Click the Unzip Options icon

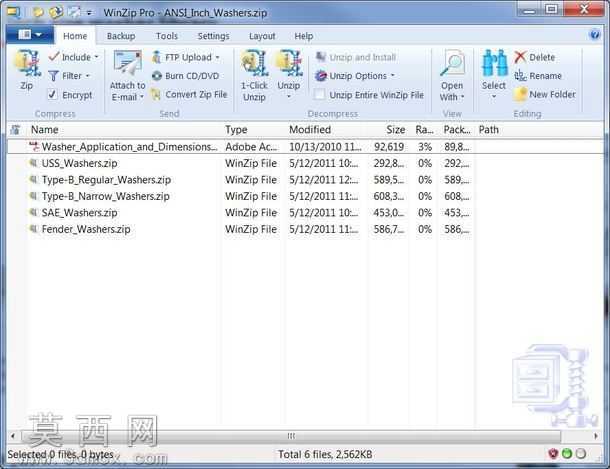point(321,76)
